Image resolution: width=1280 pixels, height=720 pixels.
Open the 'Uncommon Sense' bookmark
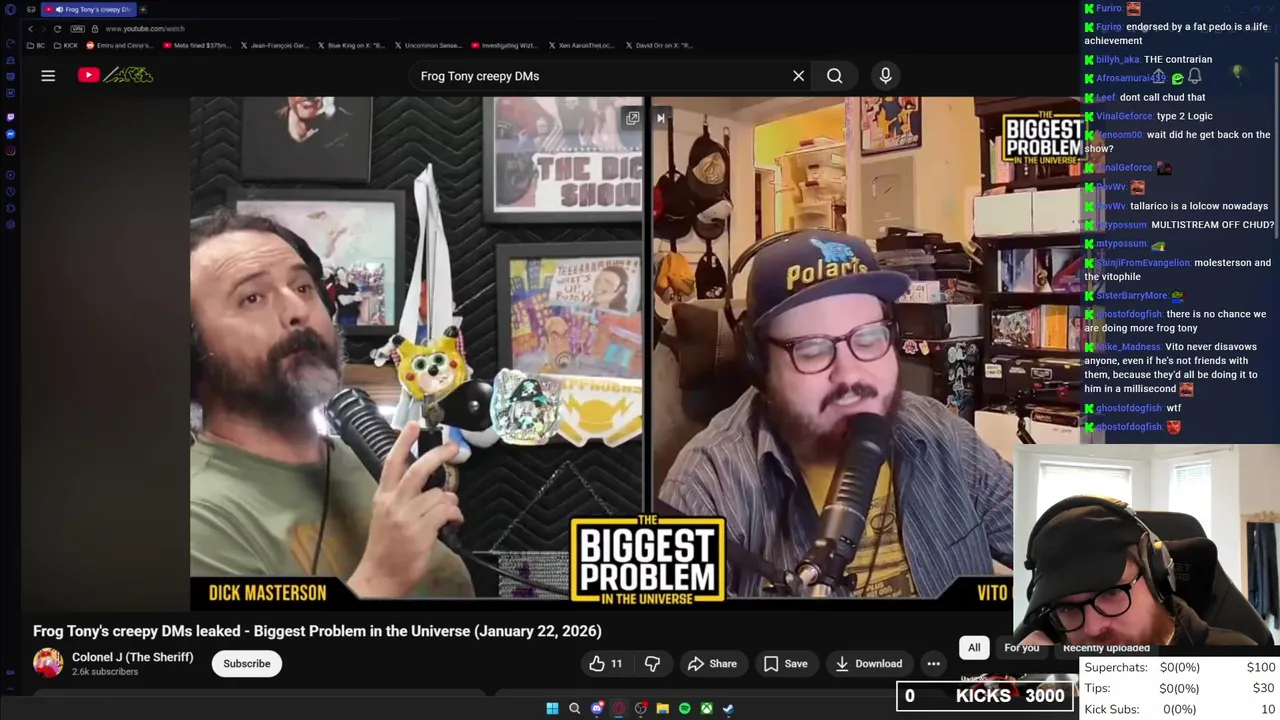click(x=428, y=45)
